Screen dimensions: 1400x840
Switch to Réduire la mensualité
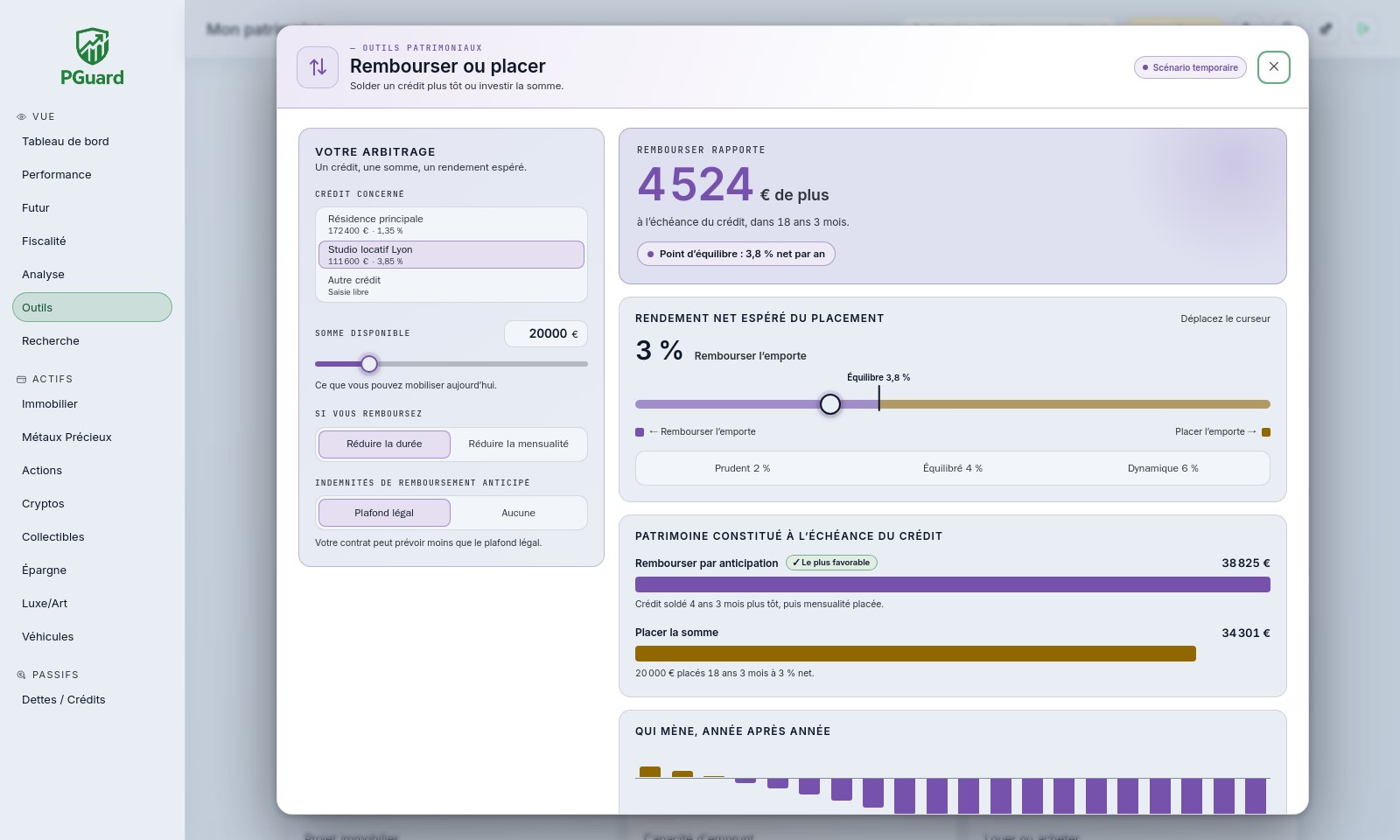(x=518, y=444)
